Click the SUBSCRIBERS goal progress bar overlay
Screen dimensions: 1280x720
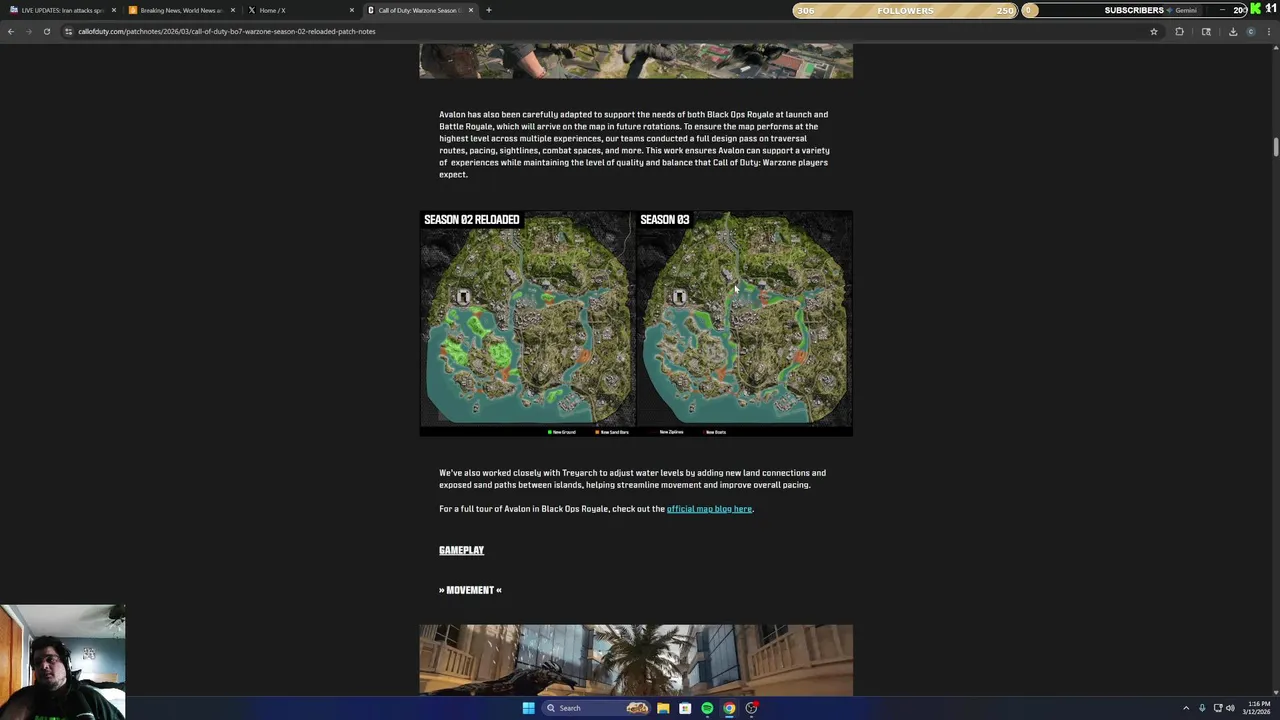(x=1134, y=10)
